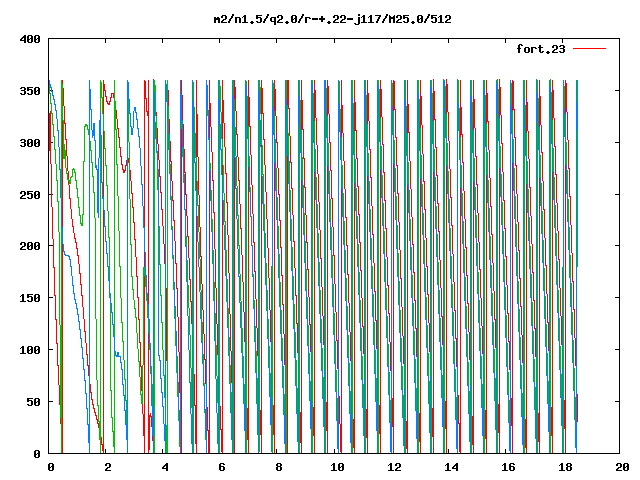Click the y-axis label 350
Viewport: 640px width, 480px height.
pos(30,91)
